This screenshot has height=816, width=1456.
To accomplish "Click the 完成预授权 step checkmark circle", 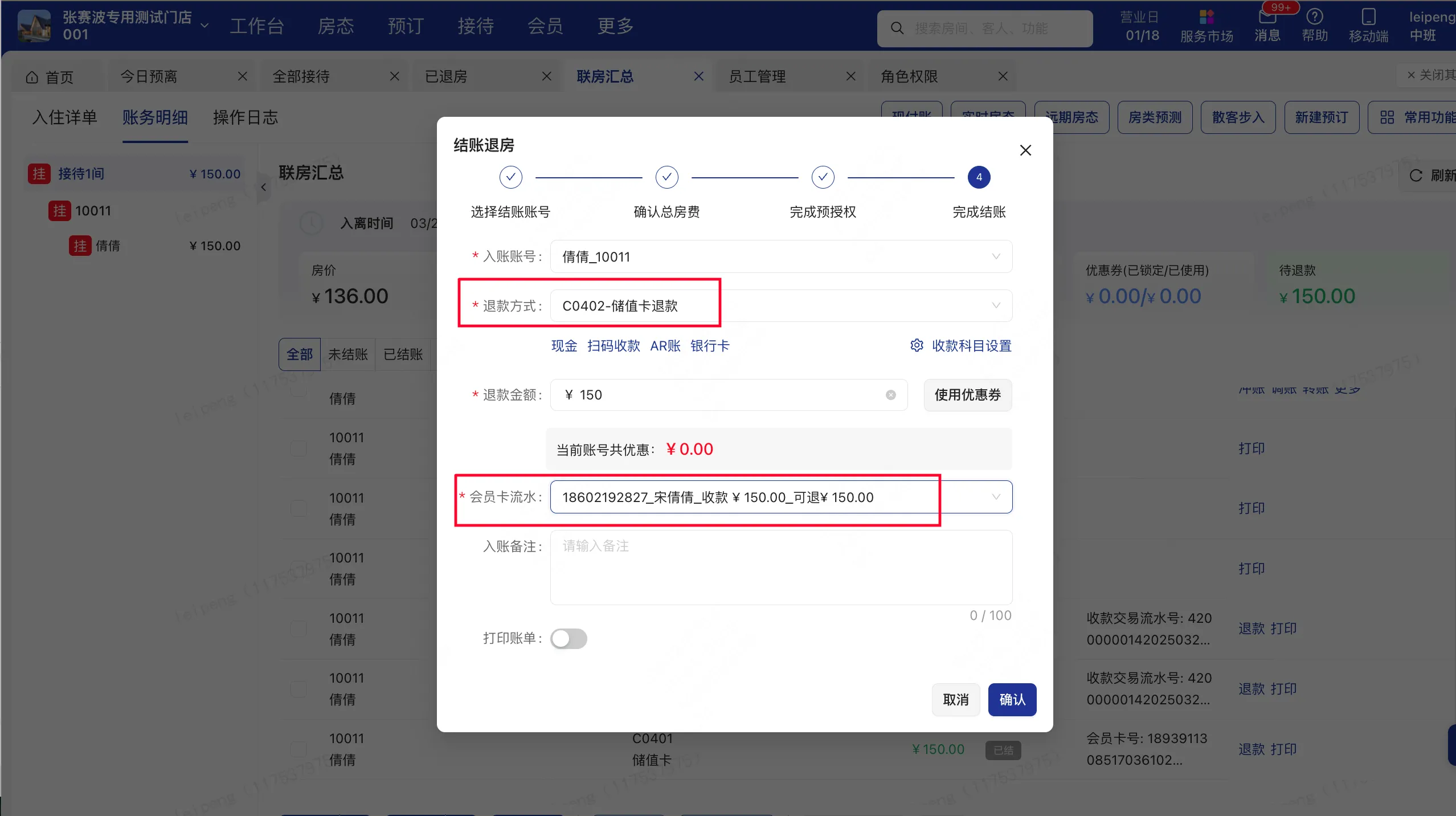I will pyautogui.click(x=823, y=177).
